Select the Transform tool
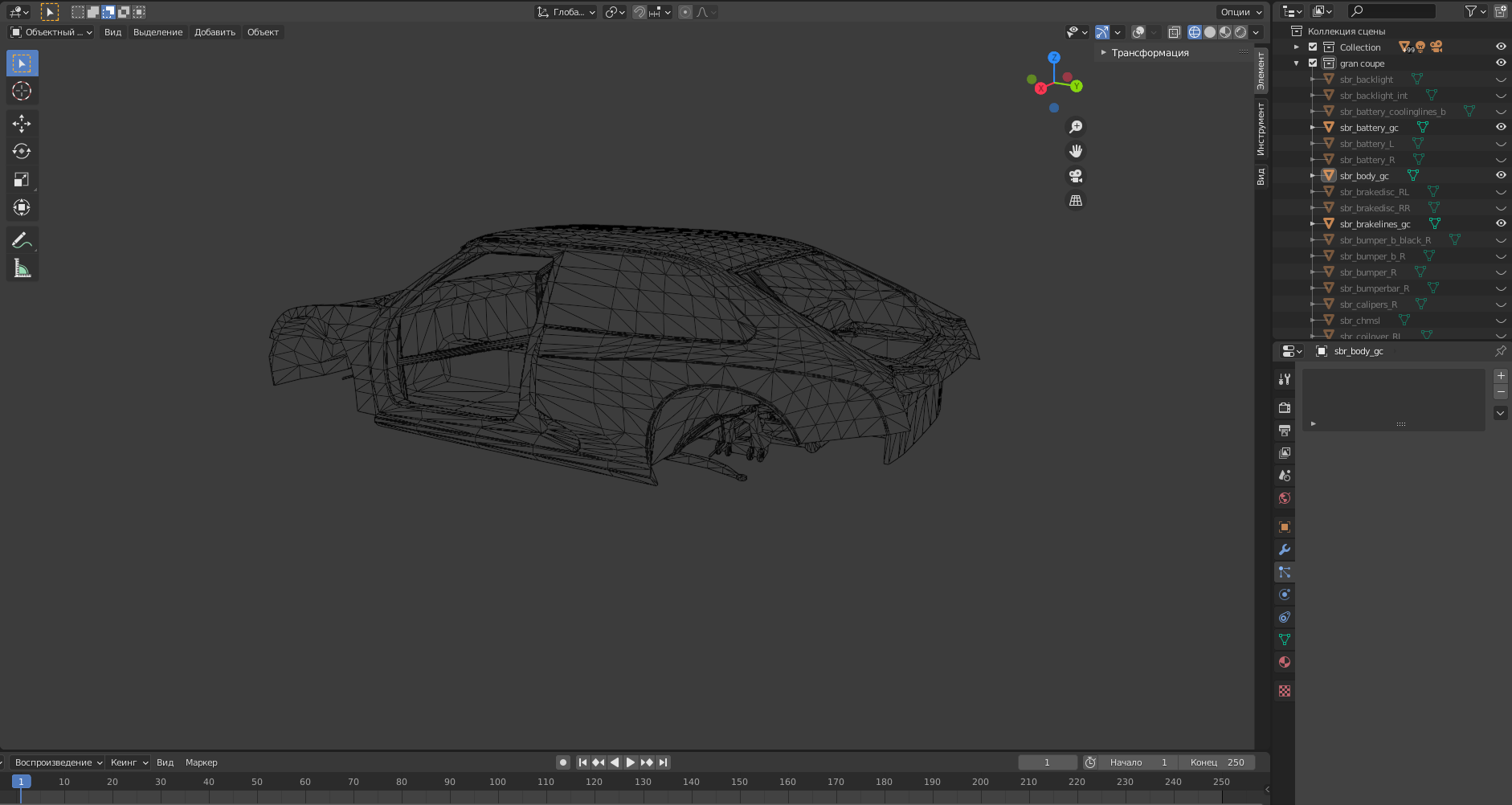Image resolution: width=1512 pixels, height=805 pixels. pyautogui.click(x=22, y=207)
